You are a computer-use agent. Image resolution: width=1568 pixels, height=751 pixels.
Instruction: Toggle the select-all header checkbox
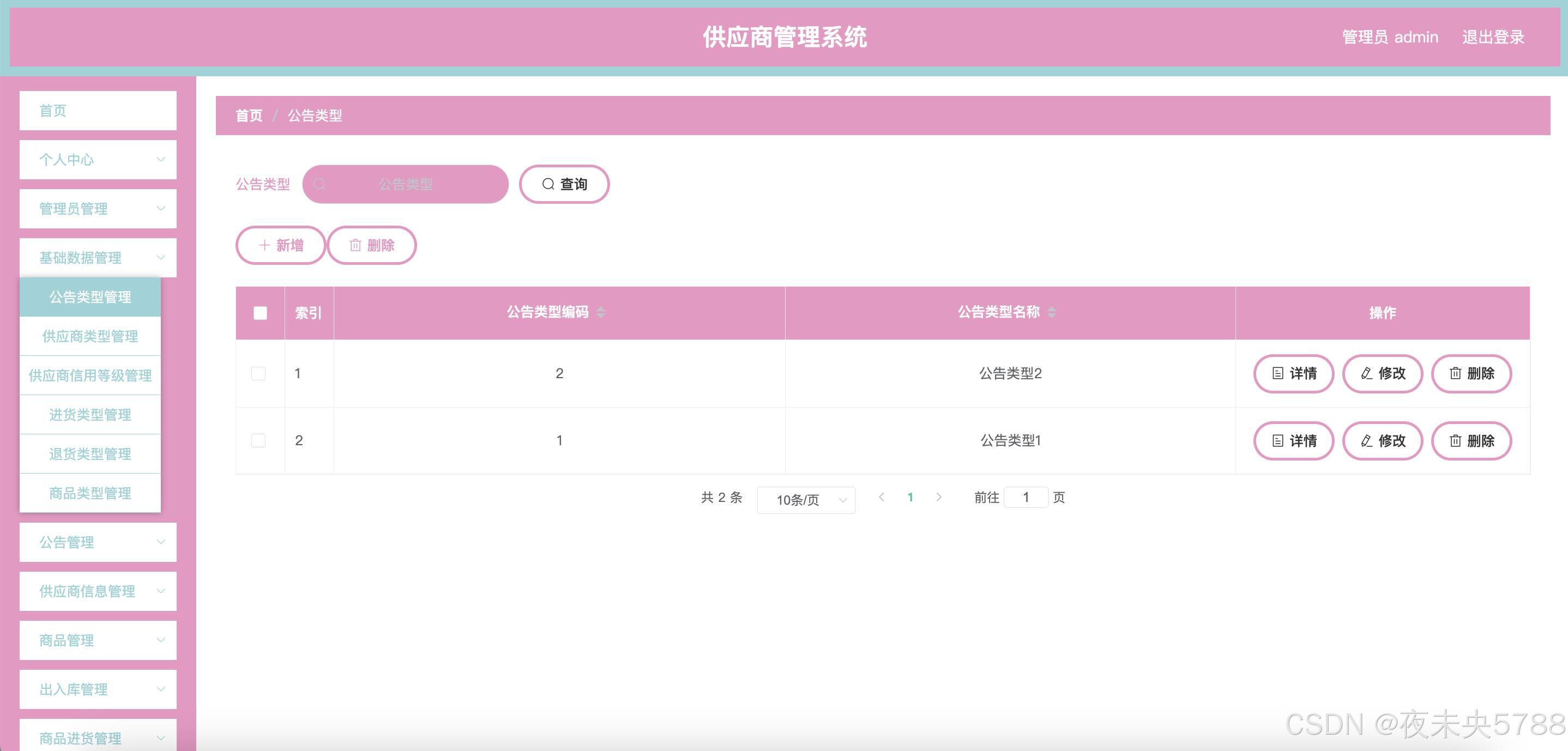click(260, 313)
